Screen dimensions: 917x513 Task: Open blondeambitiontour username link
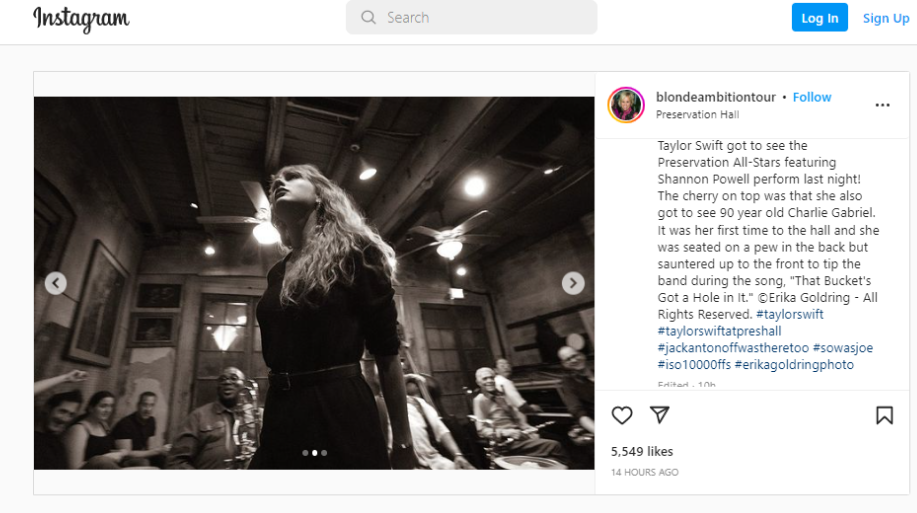click(x=715, y=97)
